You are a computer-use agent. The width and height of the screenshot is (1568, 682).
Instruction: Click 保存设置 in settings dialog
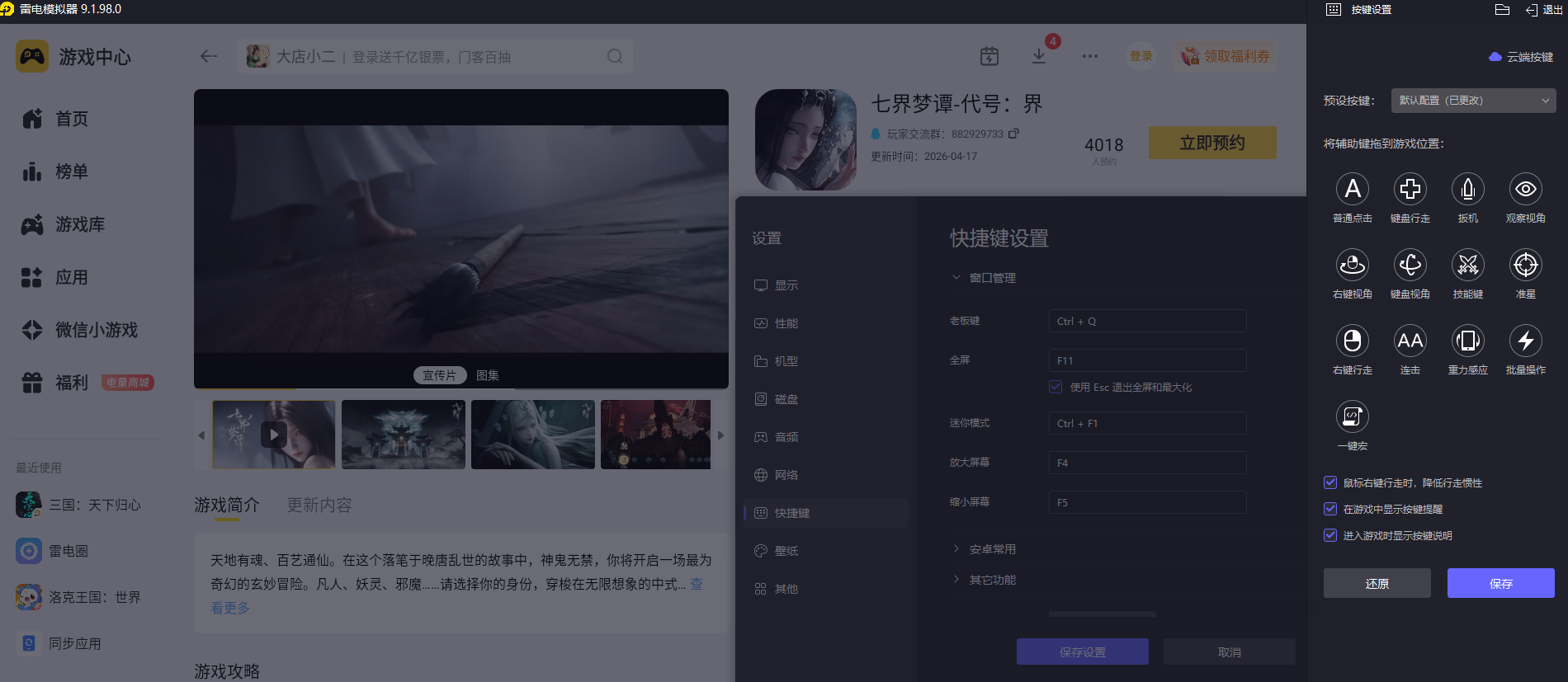pos(1083,651)
